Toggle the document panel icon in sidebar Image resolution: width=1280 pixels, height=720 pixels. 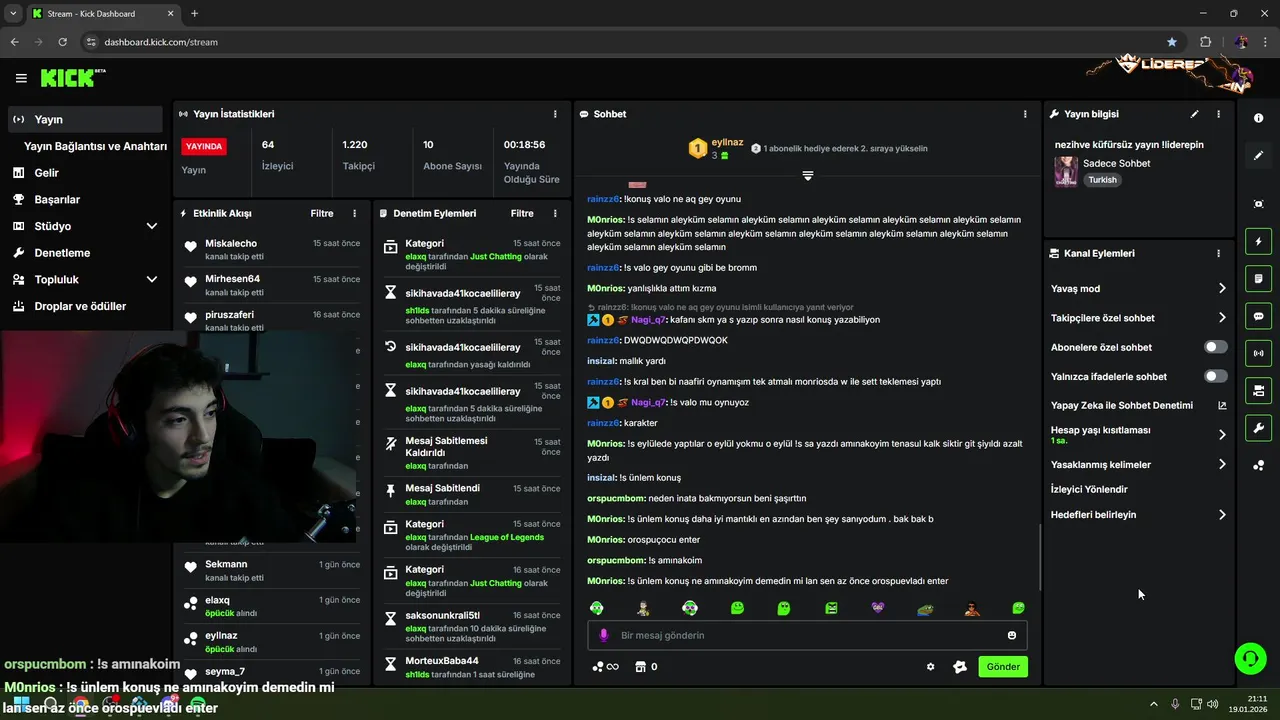pyautogui.click(x=1258, y=278)
